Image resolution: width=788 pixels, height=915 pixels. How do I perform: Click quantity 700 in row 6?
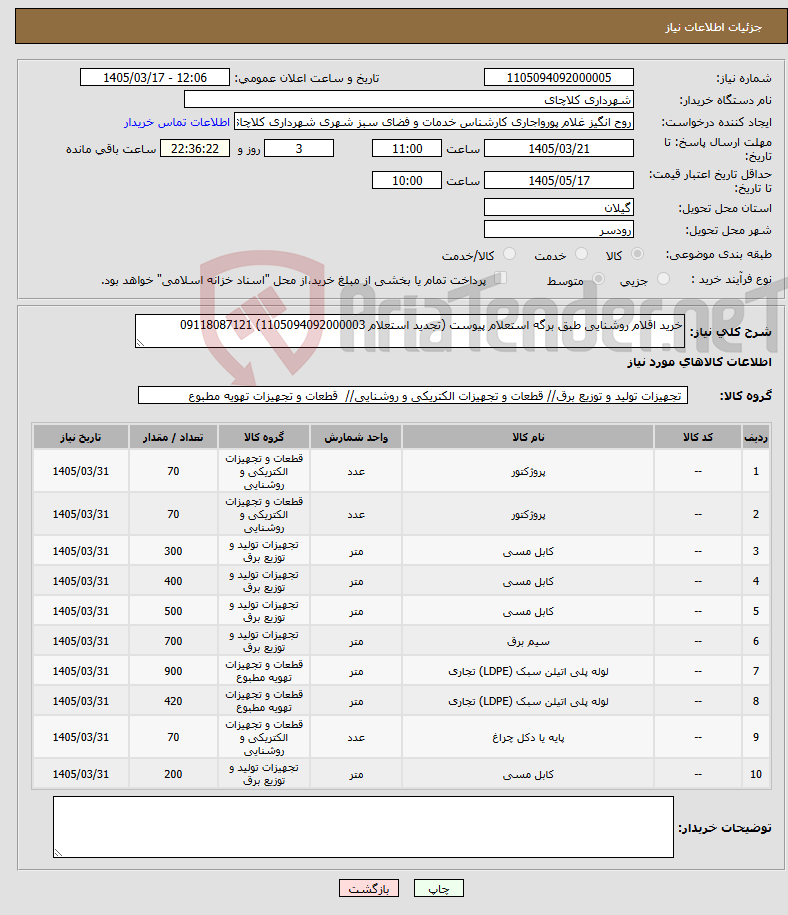[x=173, y=641]
